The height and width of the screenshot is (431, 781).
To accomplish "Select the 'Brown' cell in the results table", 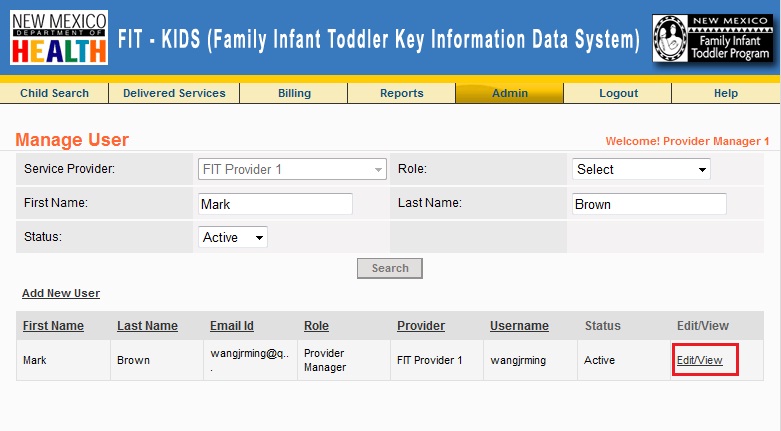I will pos(157,360).
